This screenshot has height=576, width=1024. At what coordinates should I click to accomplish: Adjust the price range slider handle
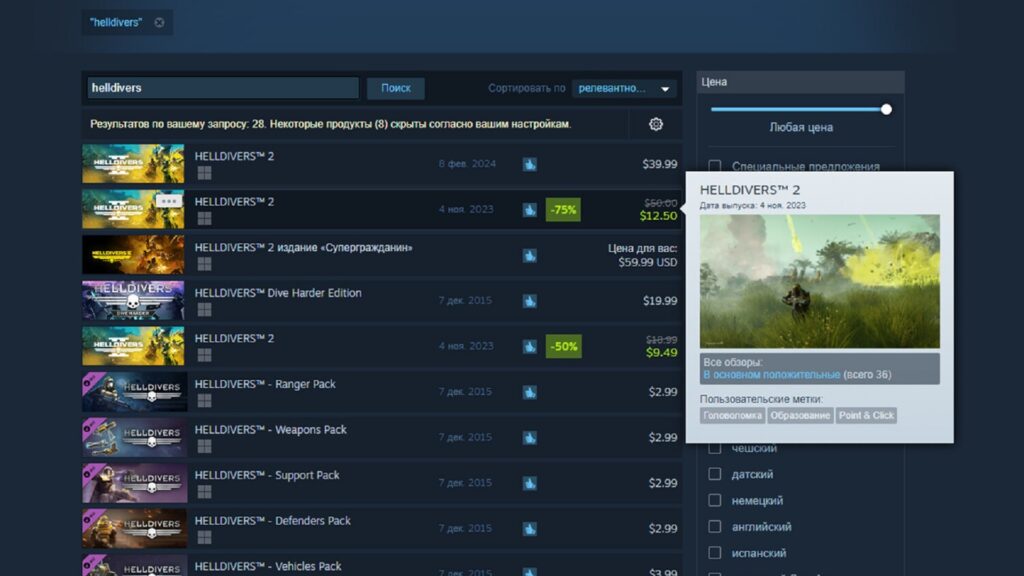click(x=886, y=109)
